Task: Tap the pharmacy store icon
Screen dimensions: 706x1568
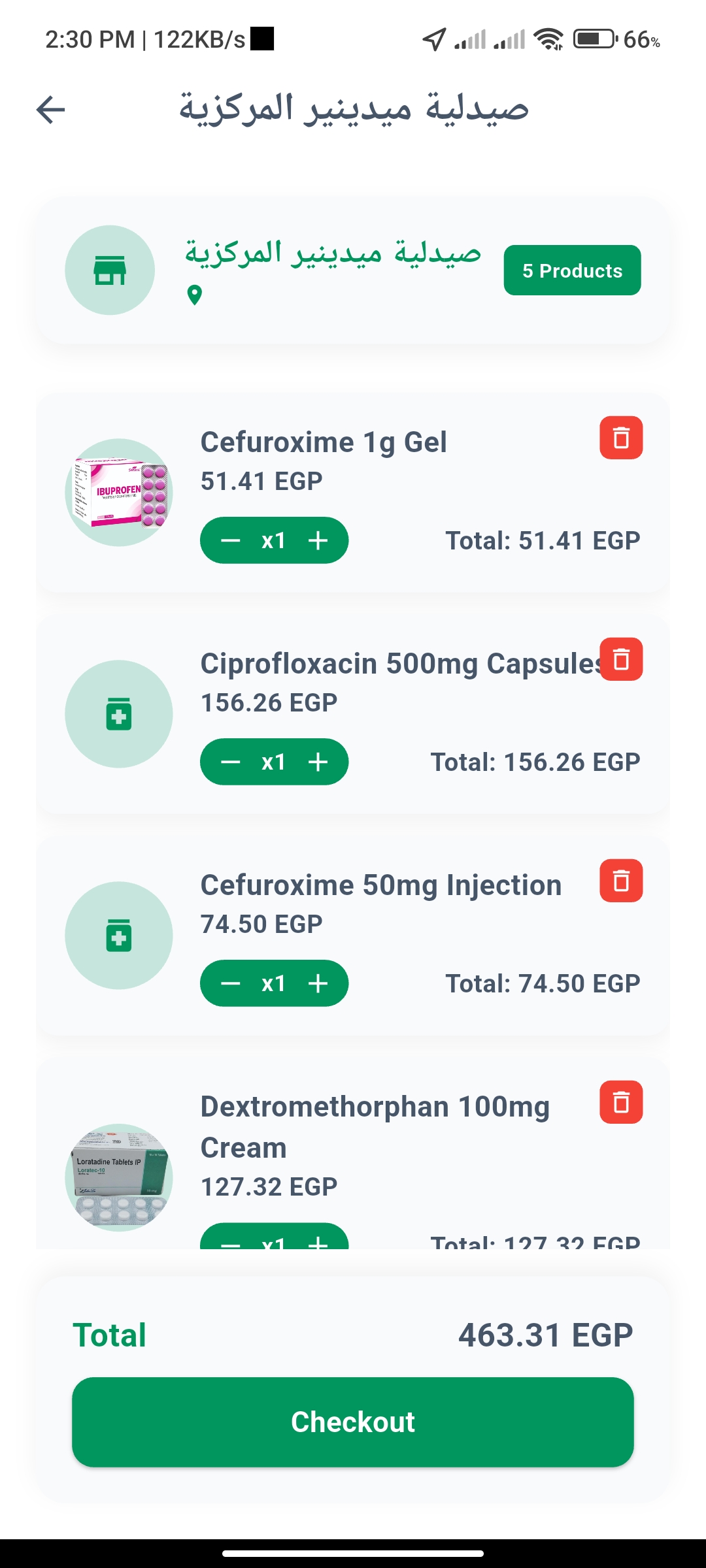Action: point(110,270)
